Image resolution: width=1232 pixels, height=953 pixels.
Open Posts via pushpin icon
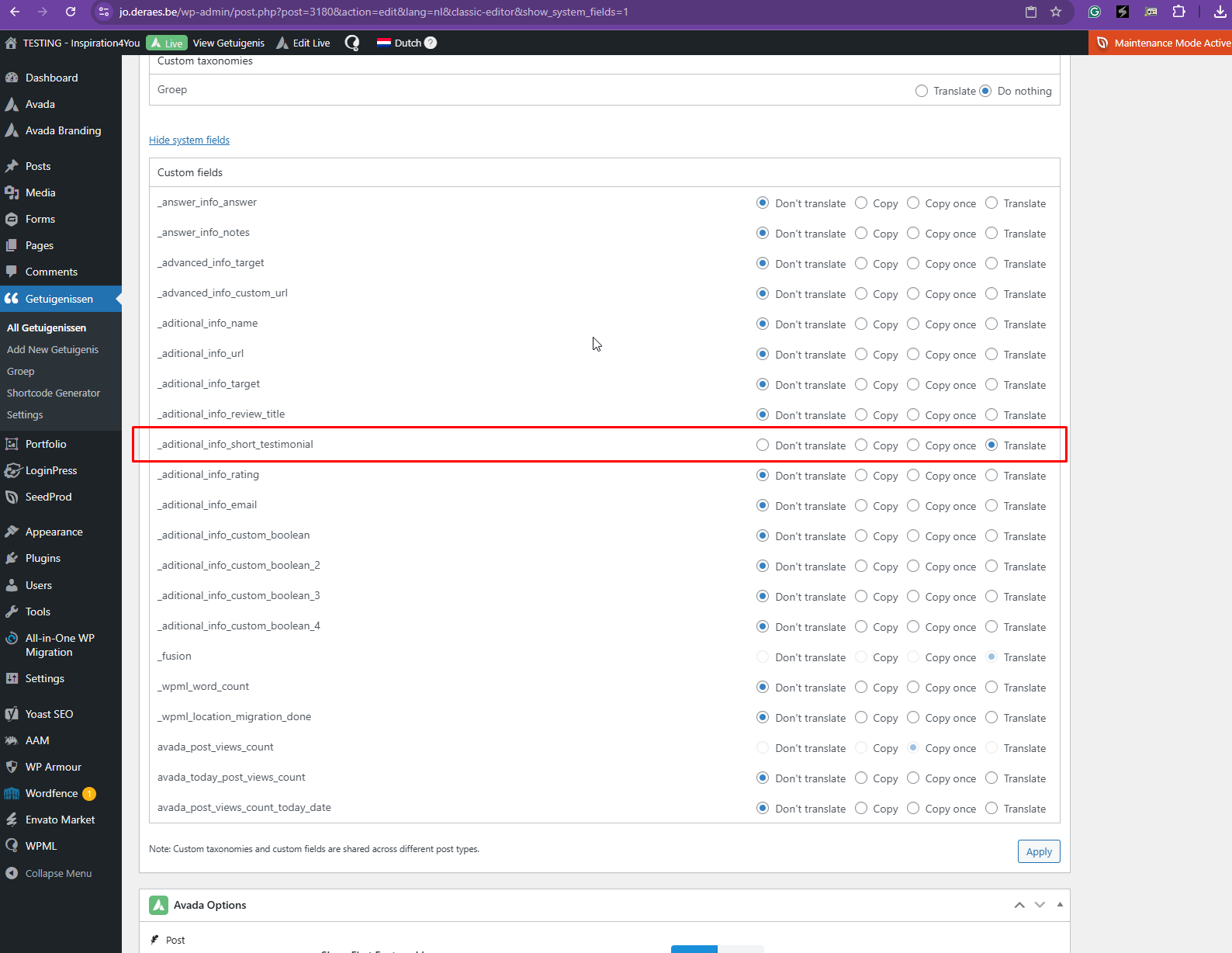pos(12,166)
